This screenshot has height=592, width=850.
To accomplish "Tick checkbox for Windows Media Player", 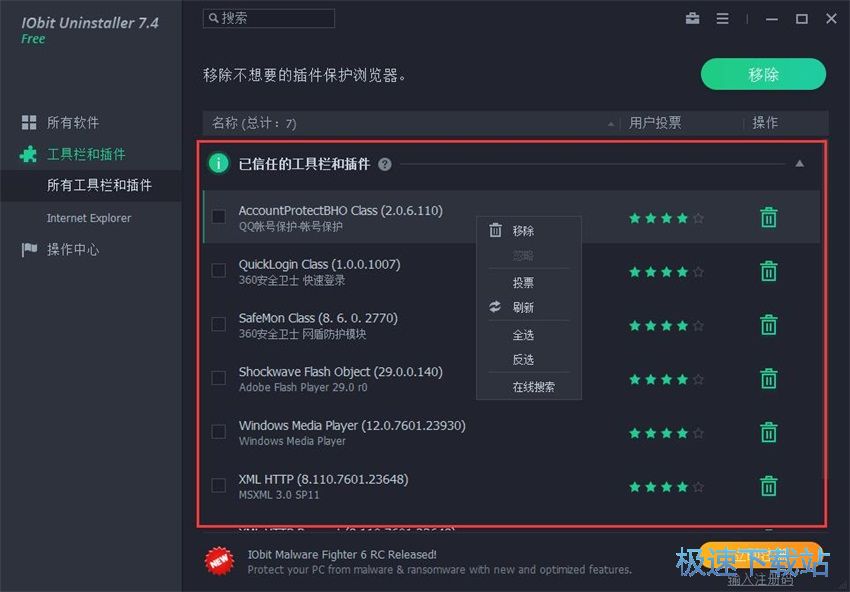I will 218,432.
